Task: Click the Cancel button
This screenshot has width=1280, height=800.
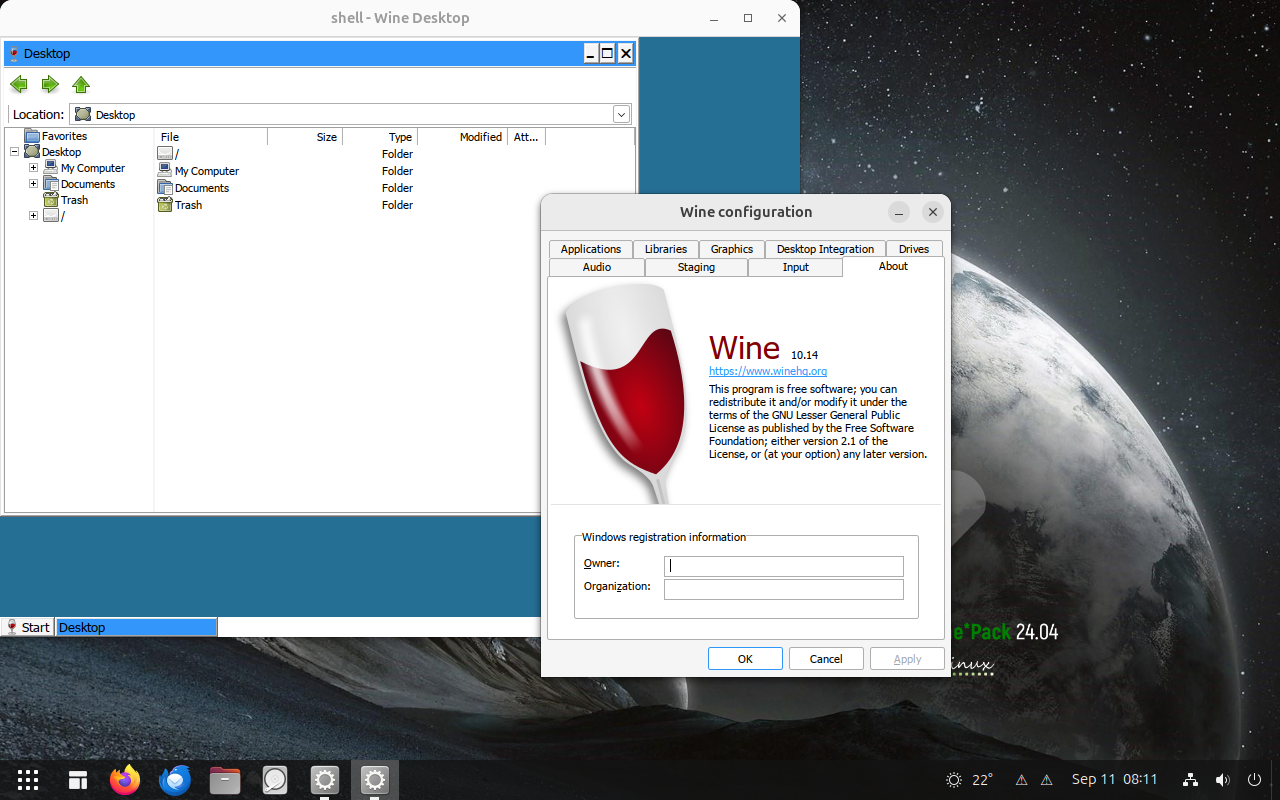Action: 825,659
